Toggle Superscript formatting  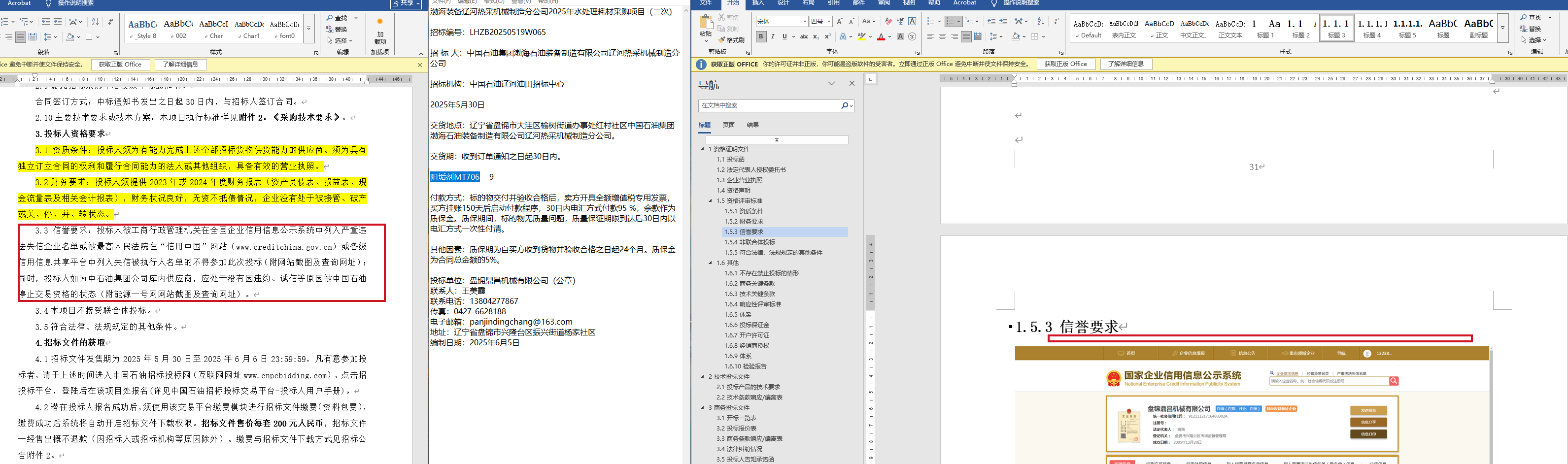pos(827,37)
